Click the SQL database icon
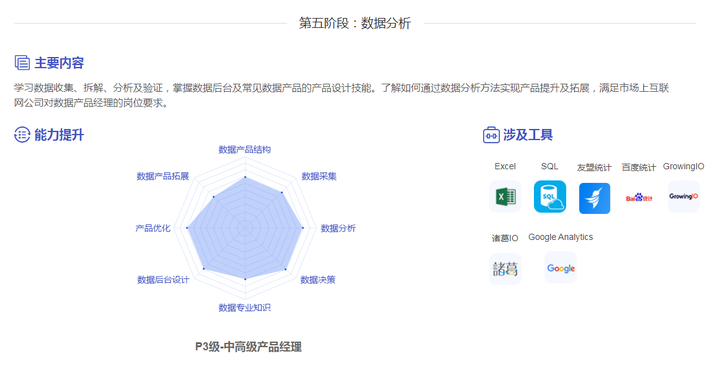 (x=550, y=197)
